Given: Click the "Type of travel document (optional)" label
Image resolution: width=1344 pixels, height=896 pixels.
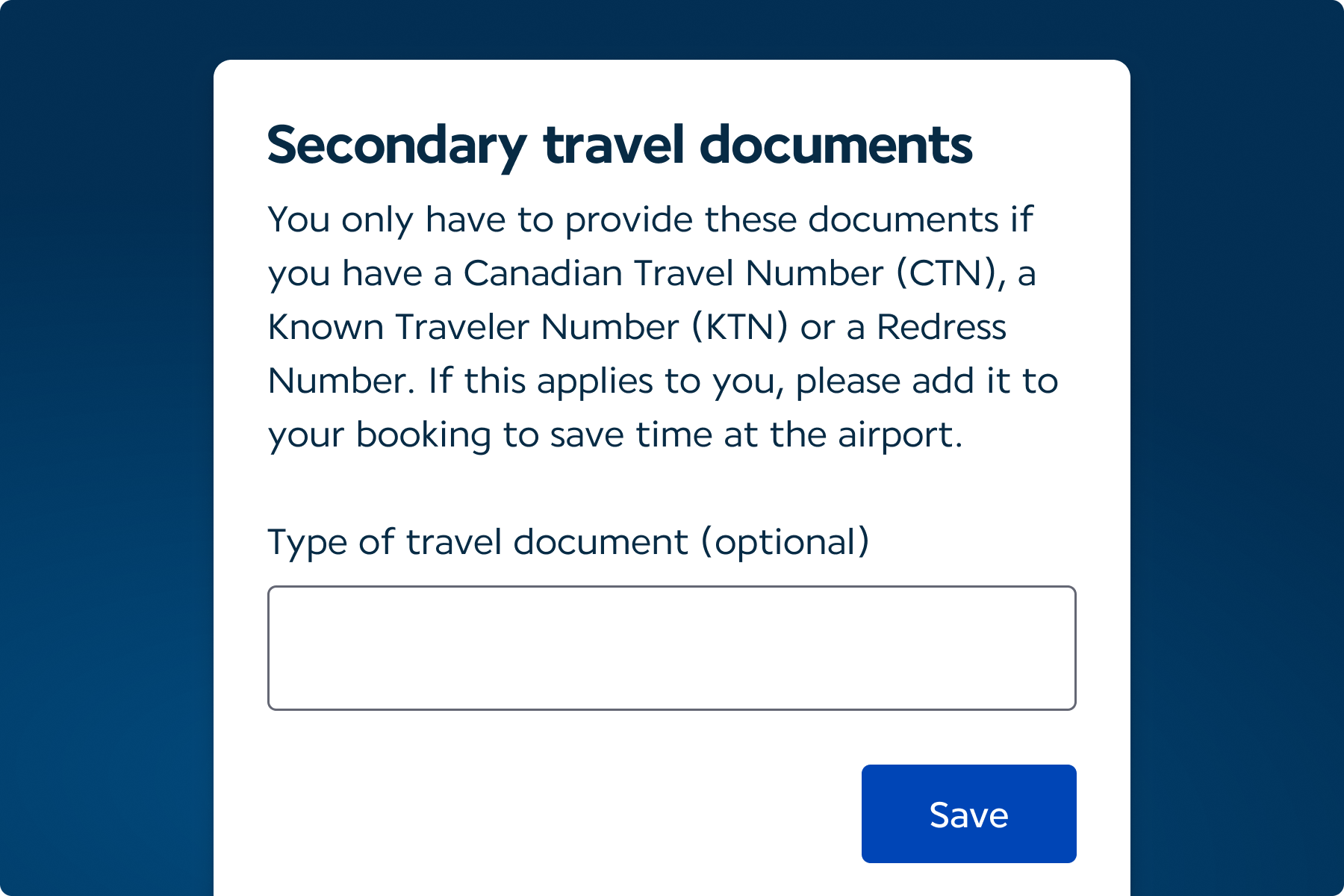Looking at the screenshot, I should pyautogui.click(x=567, y=541).
